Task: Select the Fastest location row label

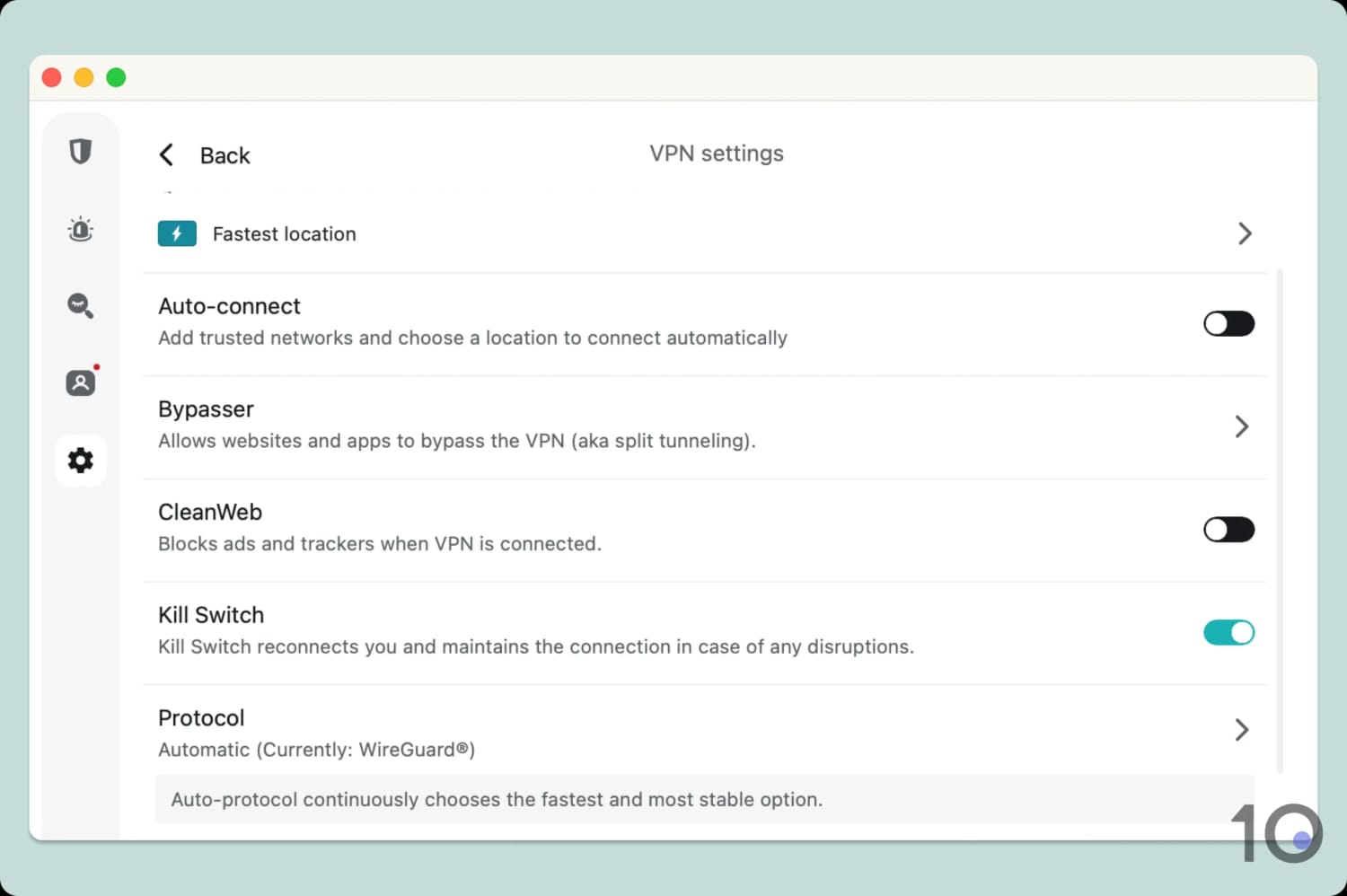Action: (284, 234)
